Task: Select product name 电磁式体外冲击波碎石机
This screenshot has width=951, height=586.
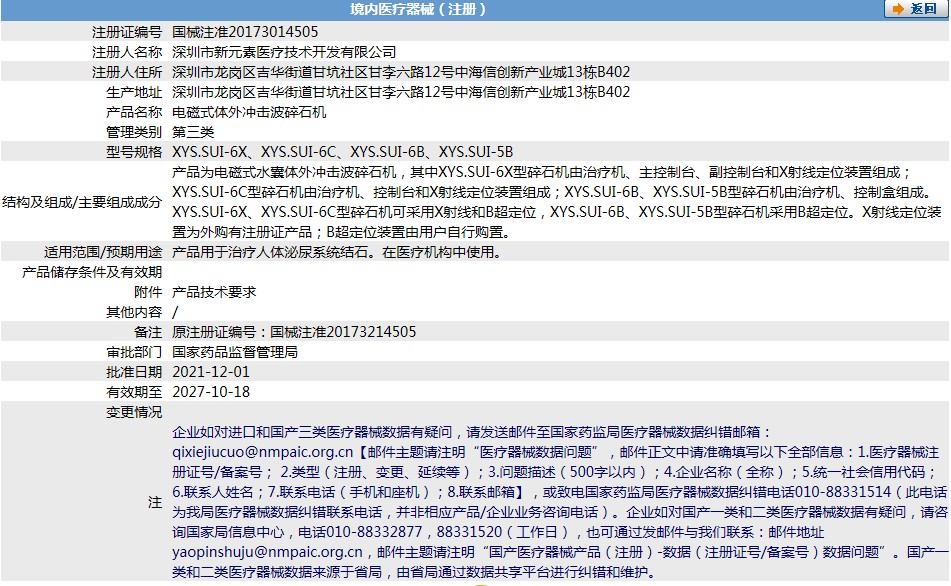Action: [249, 112]
